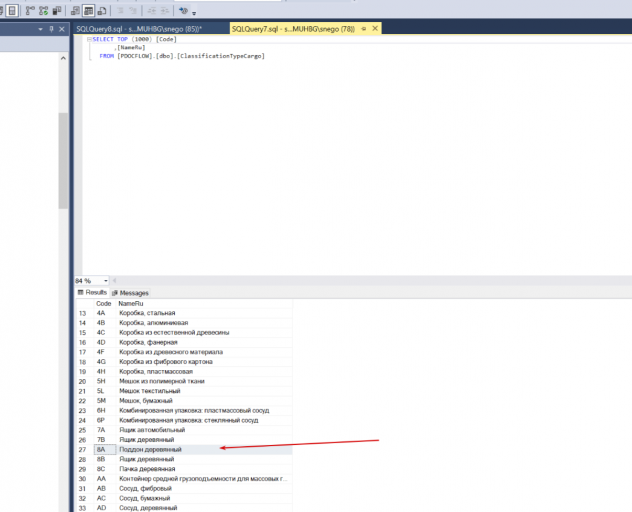Pin the SQLQuery7.sql tab
Image resolution: width=632 pixels, height=512 pixels.
pyautogui.click(x=364, y=29)
